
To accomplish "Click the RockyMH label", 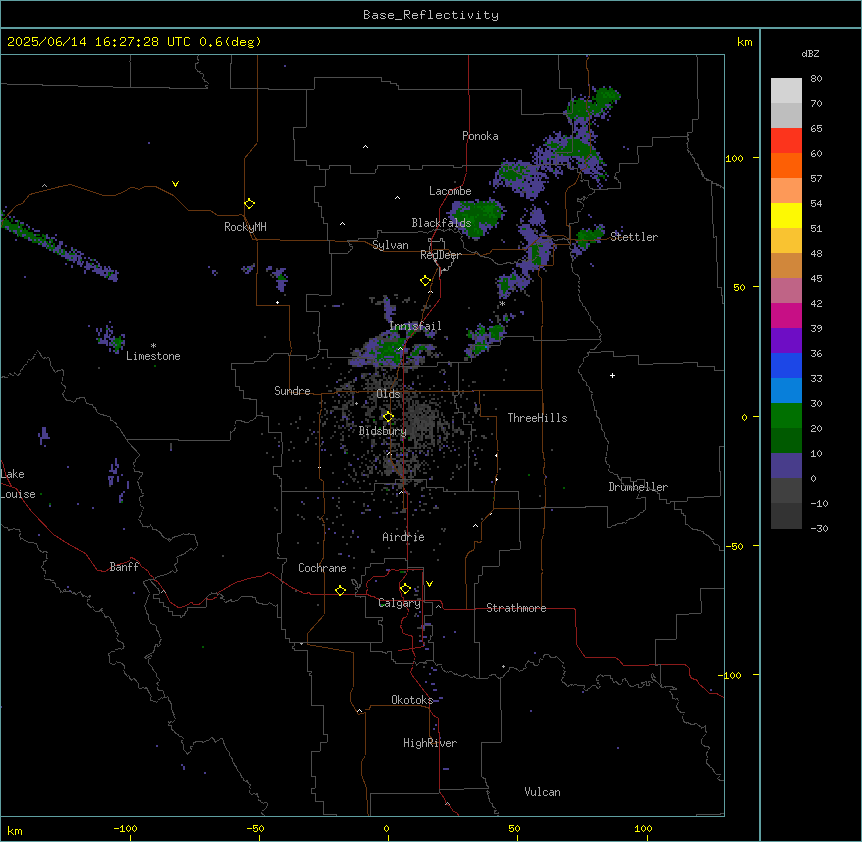I will point(245,227).
